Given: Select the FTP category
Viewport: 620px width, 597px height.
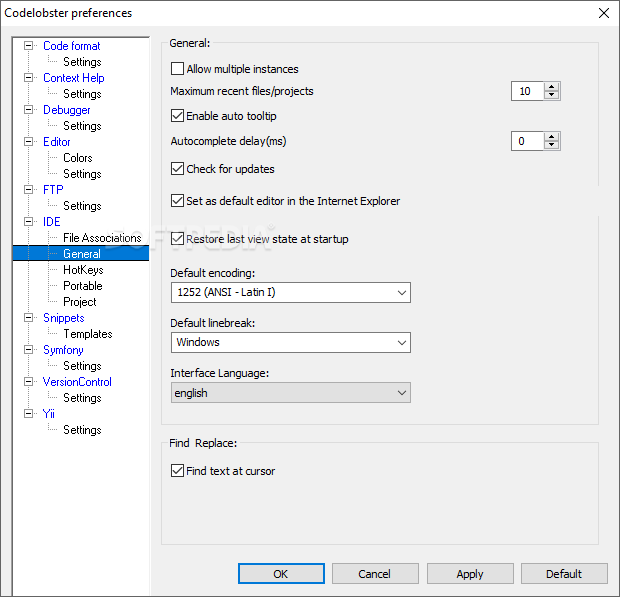Looking at the screenshot, I should click(53, 190).
